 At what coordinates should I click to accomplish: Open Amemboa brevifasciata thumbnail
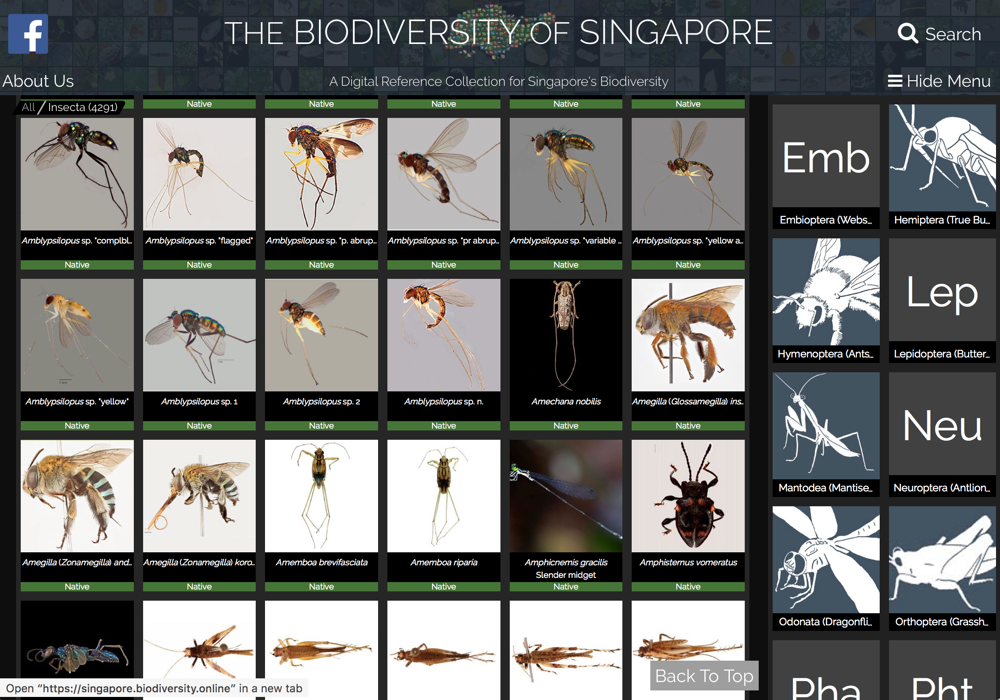(321, 496)
